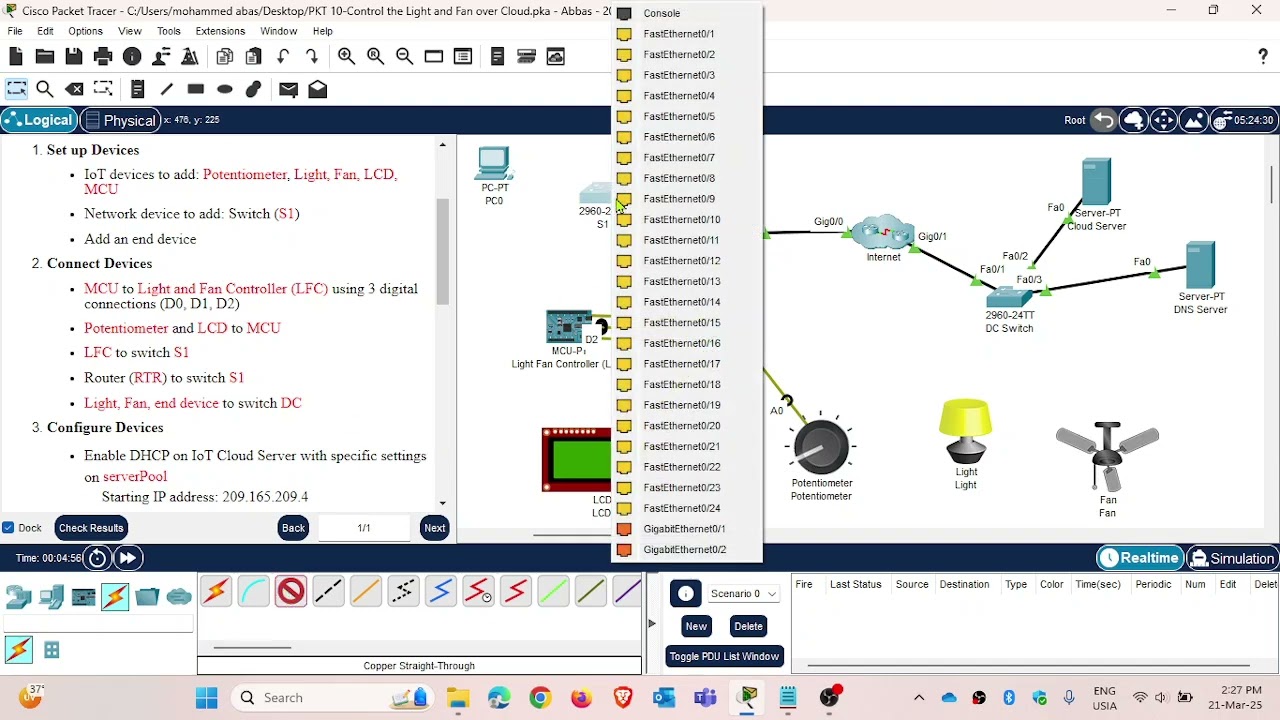Screen dimensions: 1280x720
Task: Click the Copy toolbar icon
Action: click(x=225, y=57)
